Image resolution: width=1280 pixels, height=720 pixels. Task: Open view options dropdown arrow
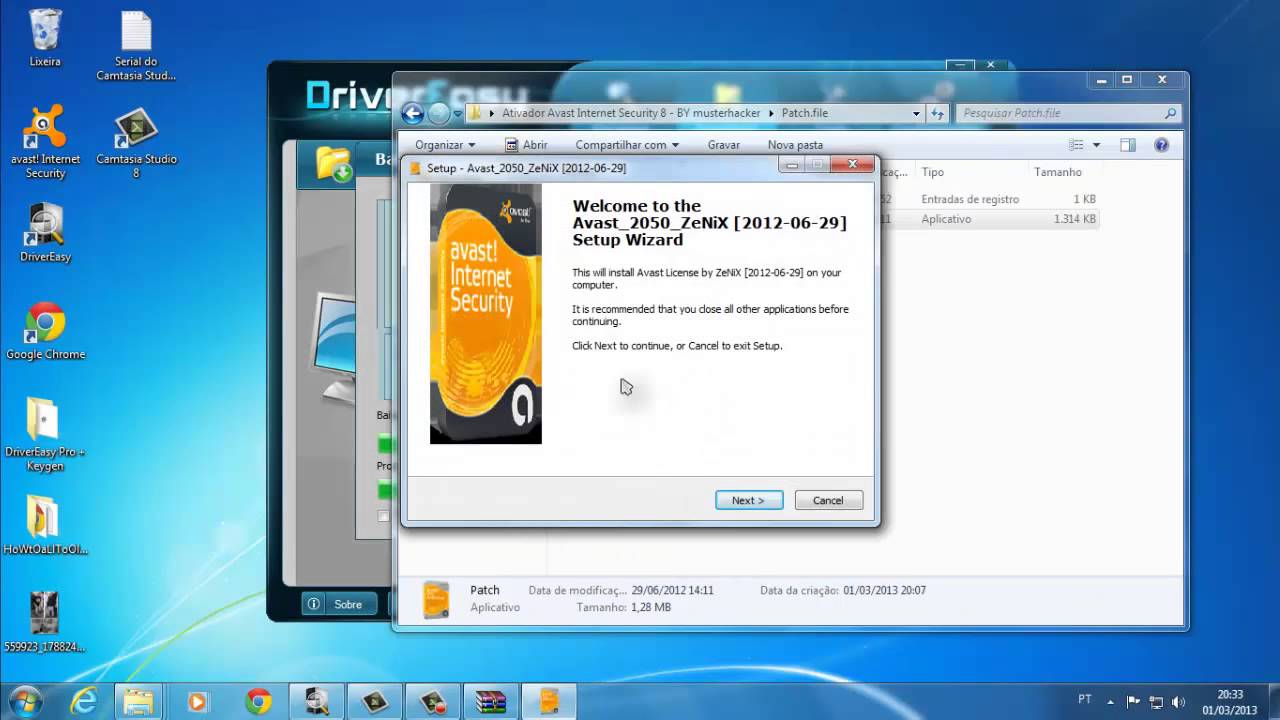[1096, 145]
